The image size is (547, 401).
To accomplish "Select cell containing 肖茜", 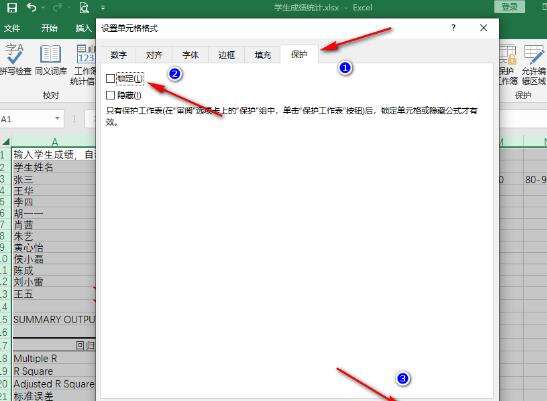I will pyautogui.click(x=54, y=225).
